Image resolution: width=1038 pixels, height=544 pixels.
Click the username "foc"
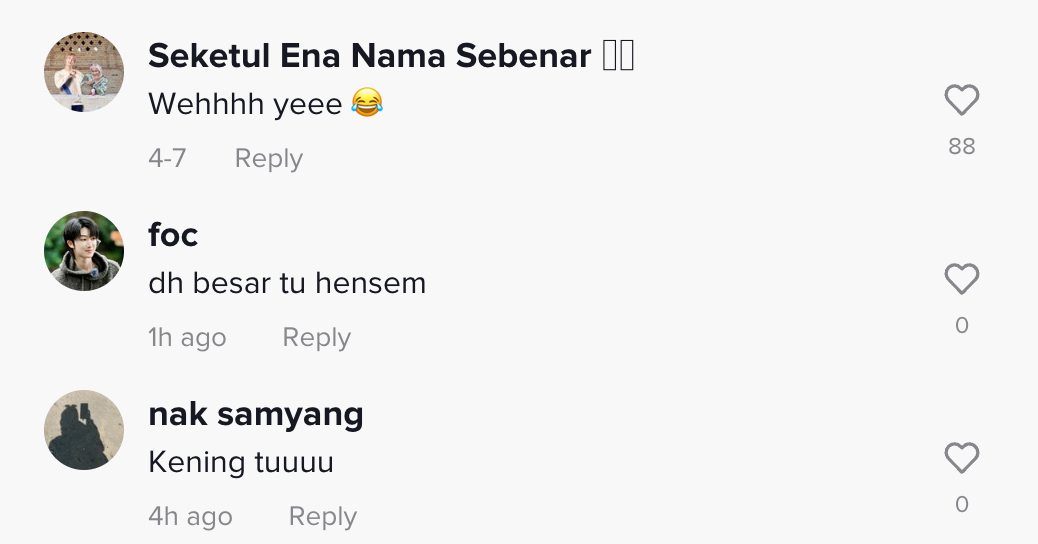pyautogui.click(x=173, y=235)
